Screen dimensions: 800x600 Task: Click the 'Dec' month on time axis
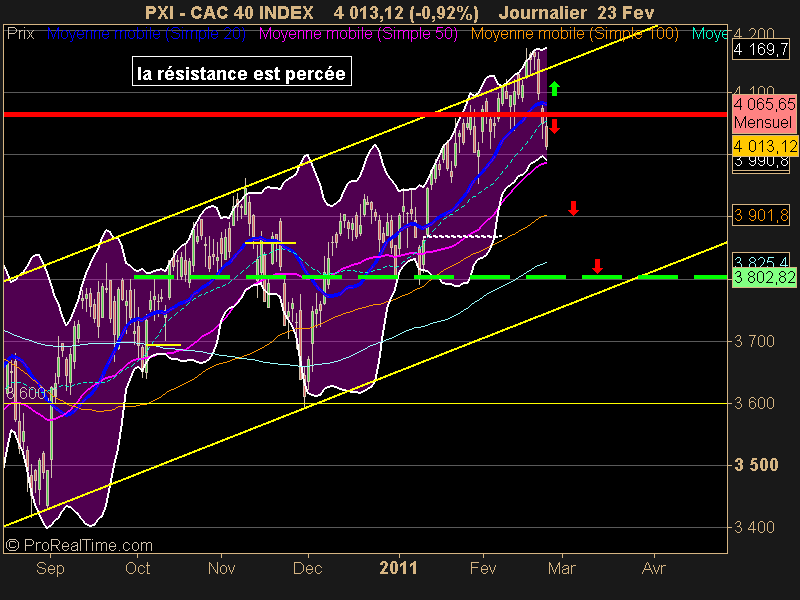pyautogui.click(x=308, y=568)
